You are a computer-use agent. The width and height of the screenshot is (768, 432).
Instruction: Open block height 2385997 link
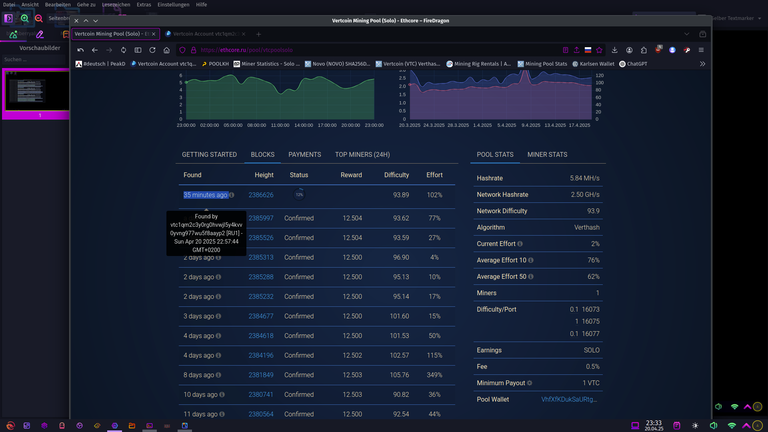(x=261, y=218)
